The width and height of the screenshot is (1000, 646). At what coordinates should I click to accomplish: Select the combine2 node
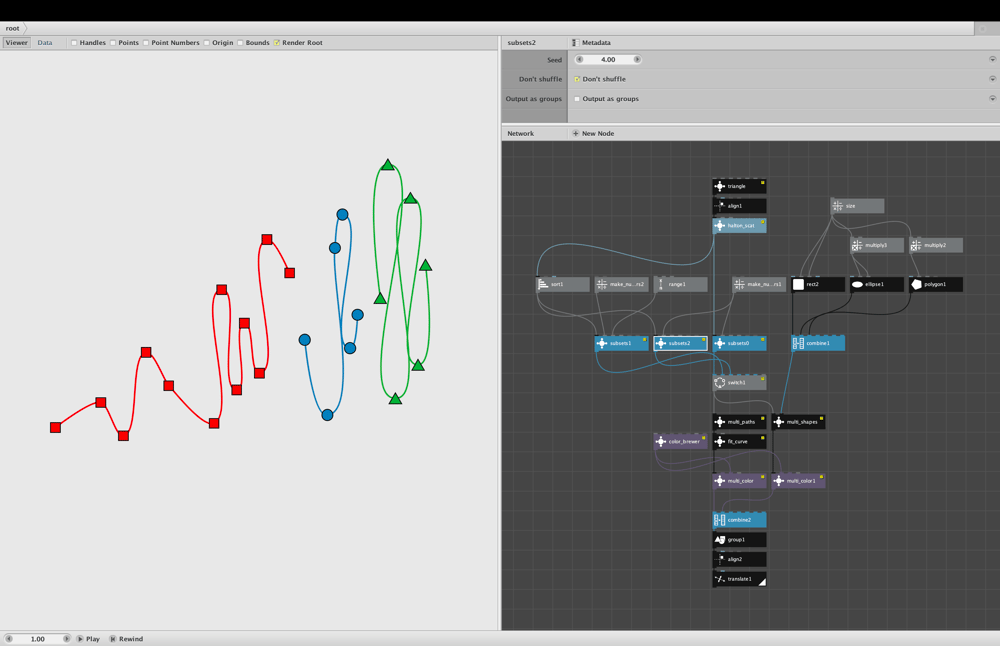click(739, 520)
